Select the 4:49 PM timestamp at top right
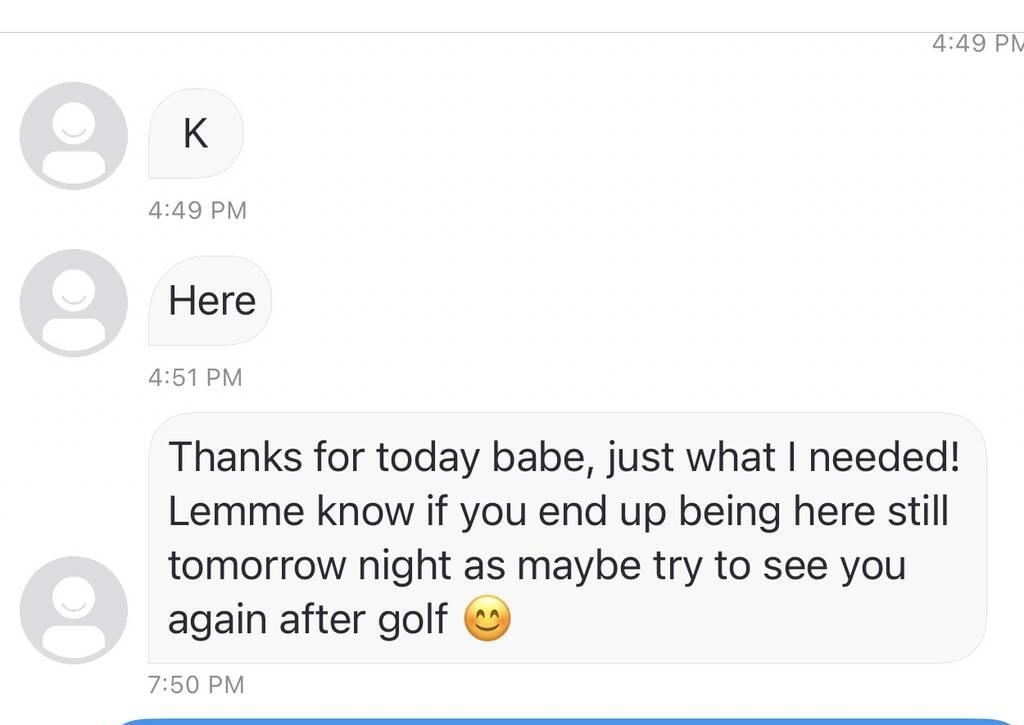This screenshot has height=725, width=1024. [975, 43]
